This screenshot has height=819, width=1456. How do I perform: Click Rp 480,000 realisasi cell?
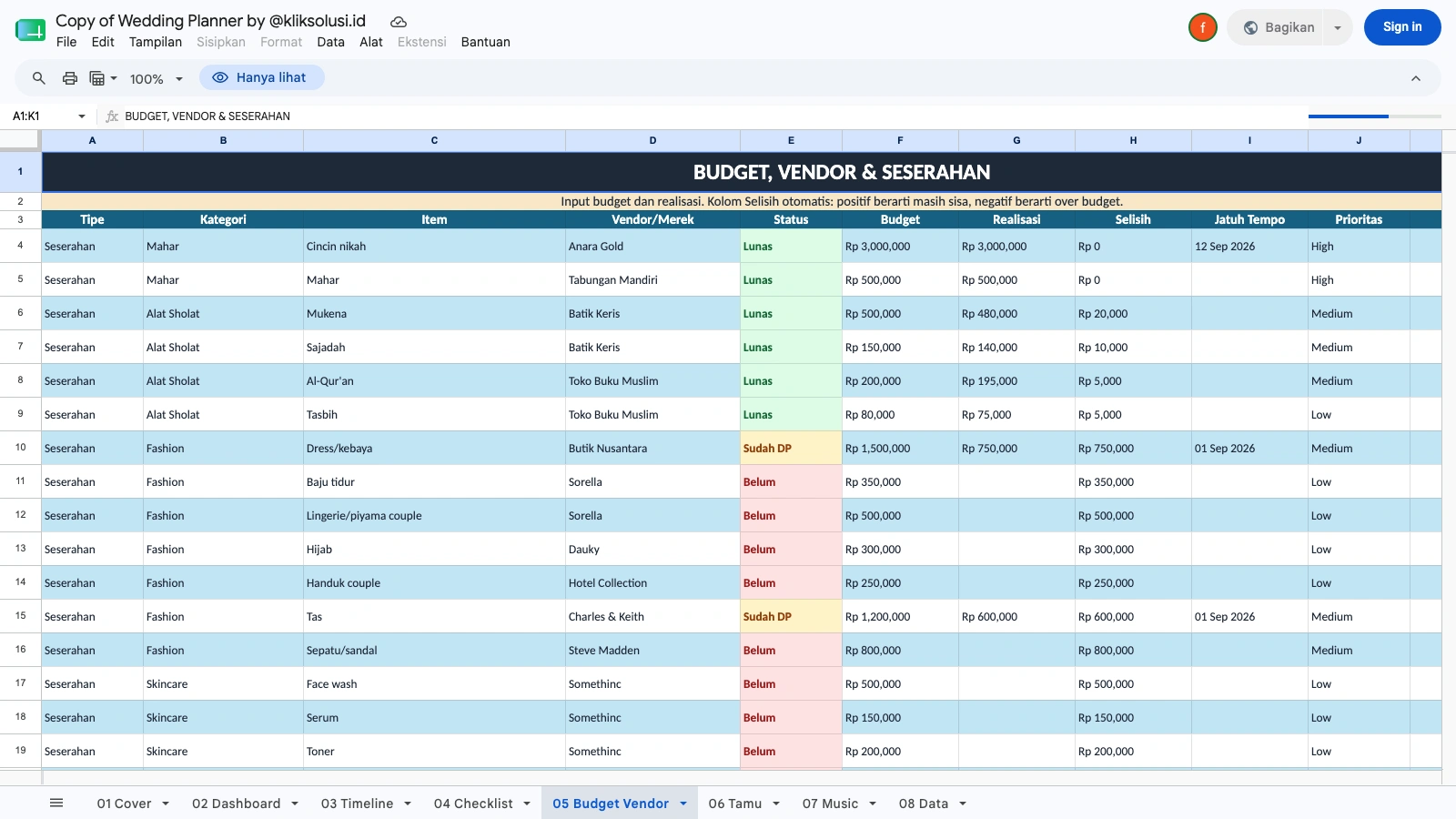1016,314
